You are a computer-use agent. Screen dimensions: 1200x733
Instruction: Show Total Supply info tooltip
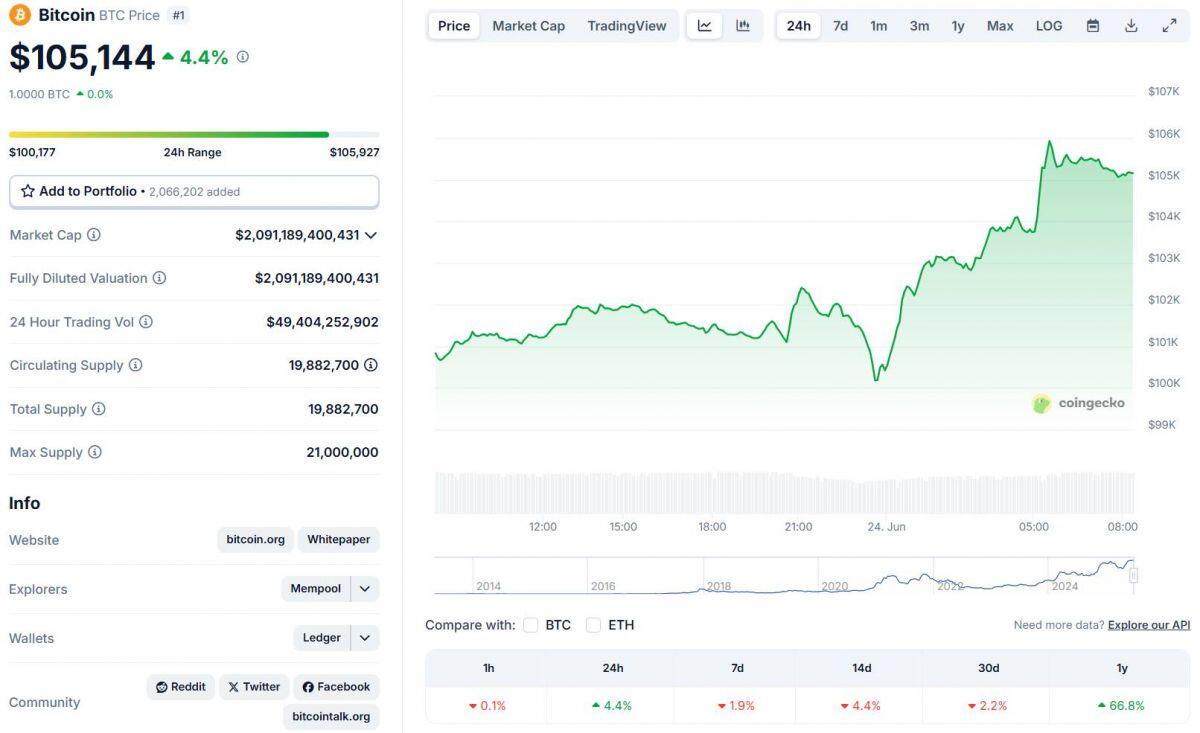(x=99, y=409)
